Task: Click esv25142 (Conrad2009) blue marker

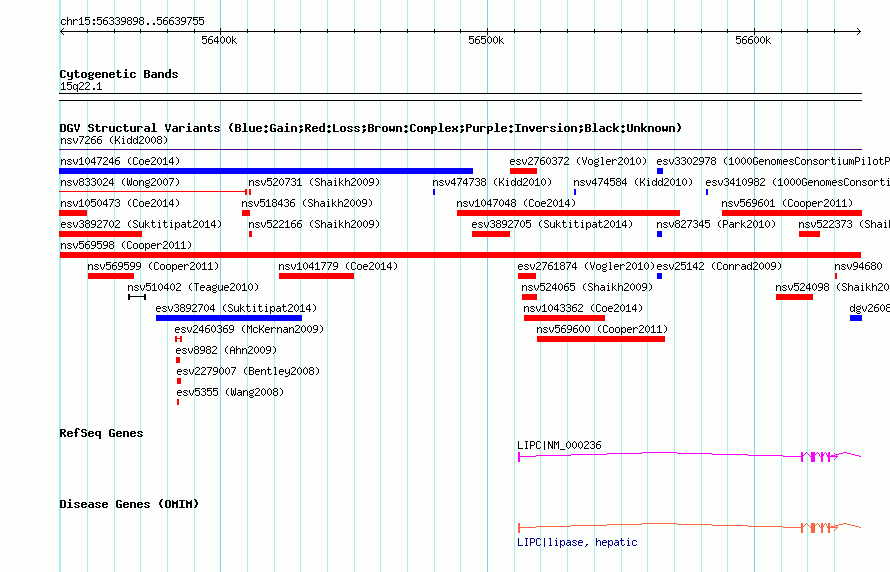Action: click(660, 276)
